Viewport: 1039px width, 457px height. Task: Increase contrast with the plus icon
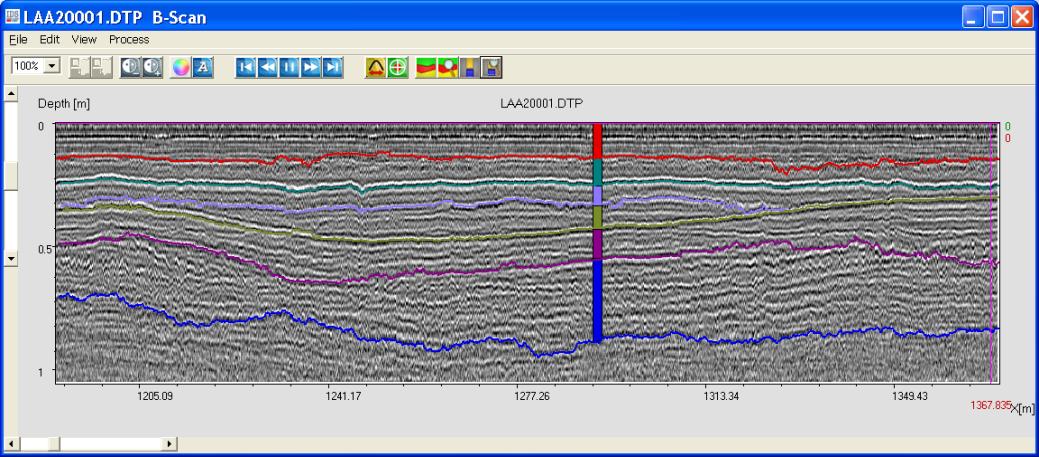tap(152, 67)
